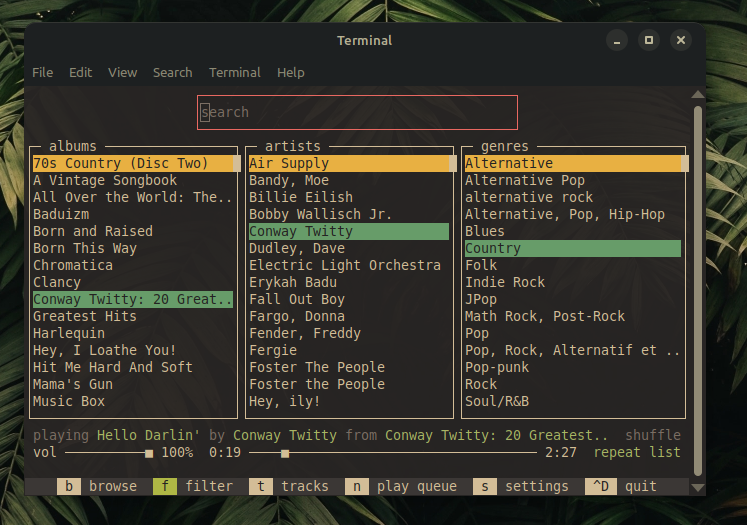Open the Help menu
Screen dimensions: 747x525
(291, 72)
